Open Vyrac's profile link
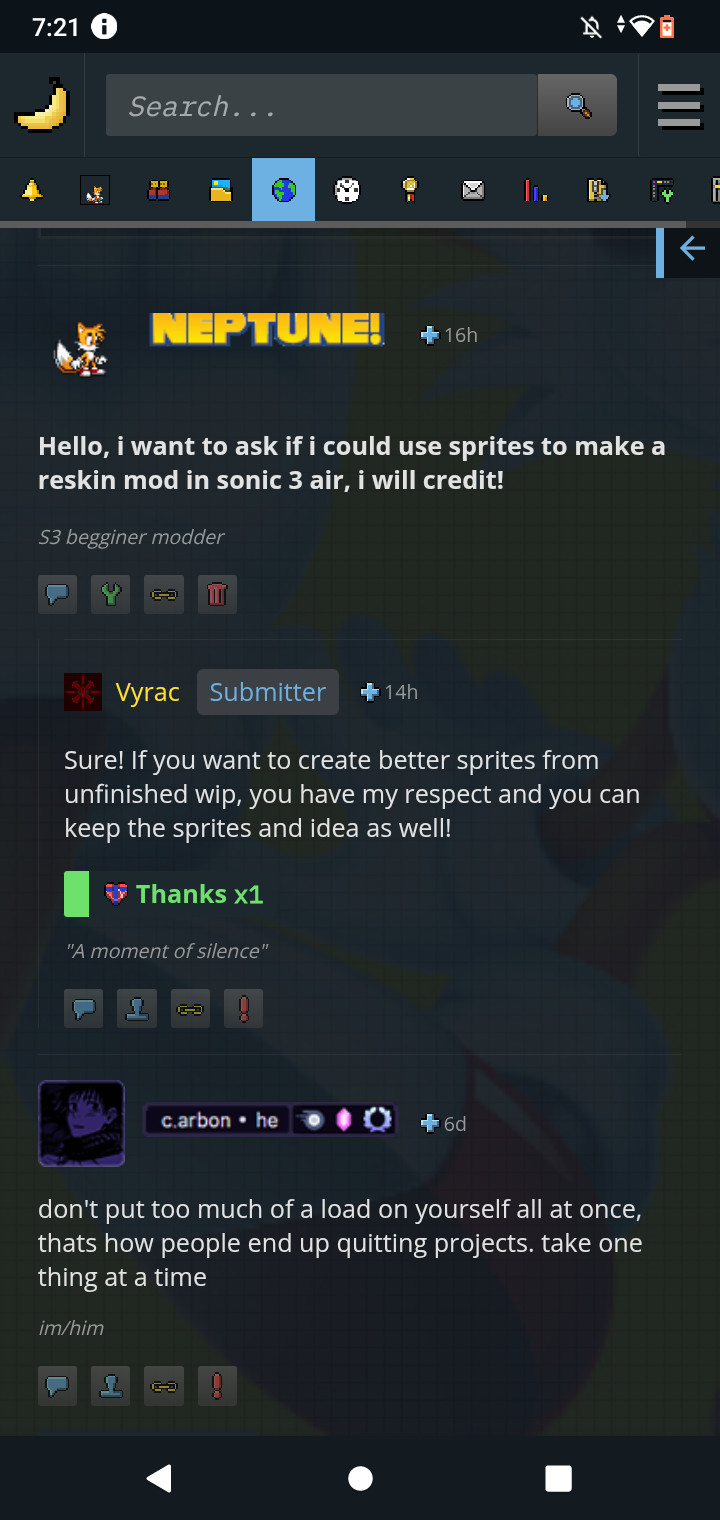Image resolution: width=720 pixels, height=1520 pixels. point(148,692)
